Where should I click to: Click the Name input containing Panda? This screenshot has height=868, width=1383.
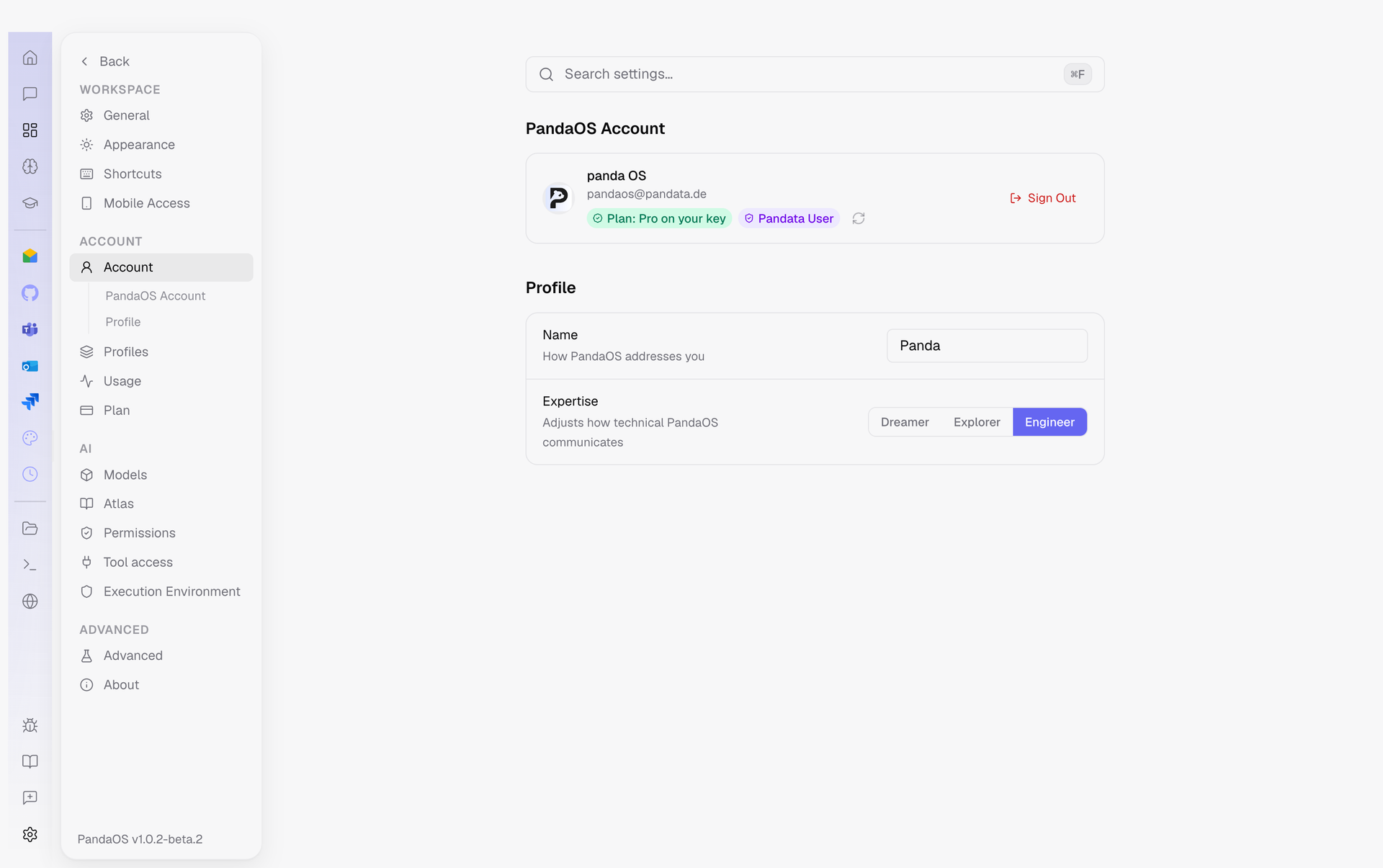click(x=987, y=346)
